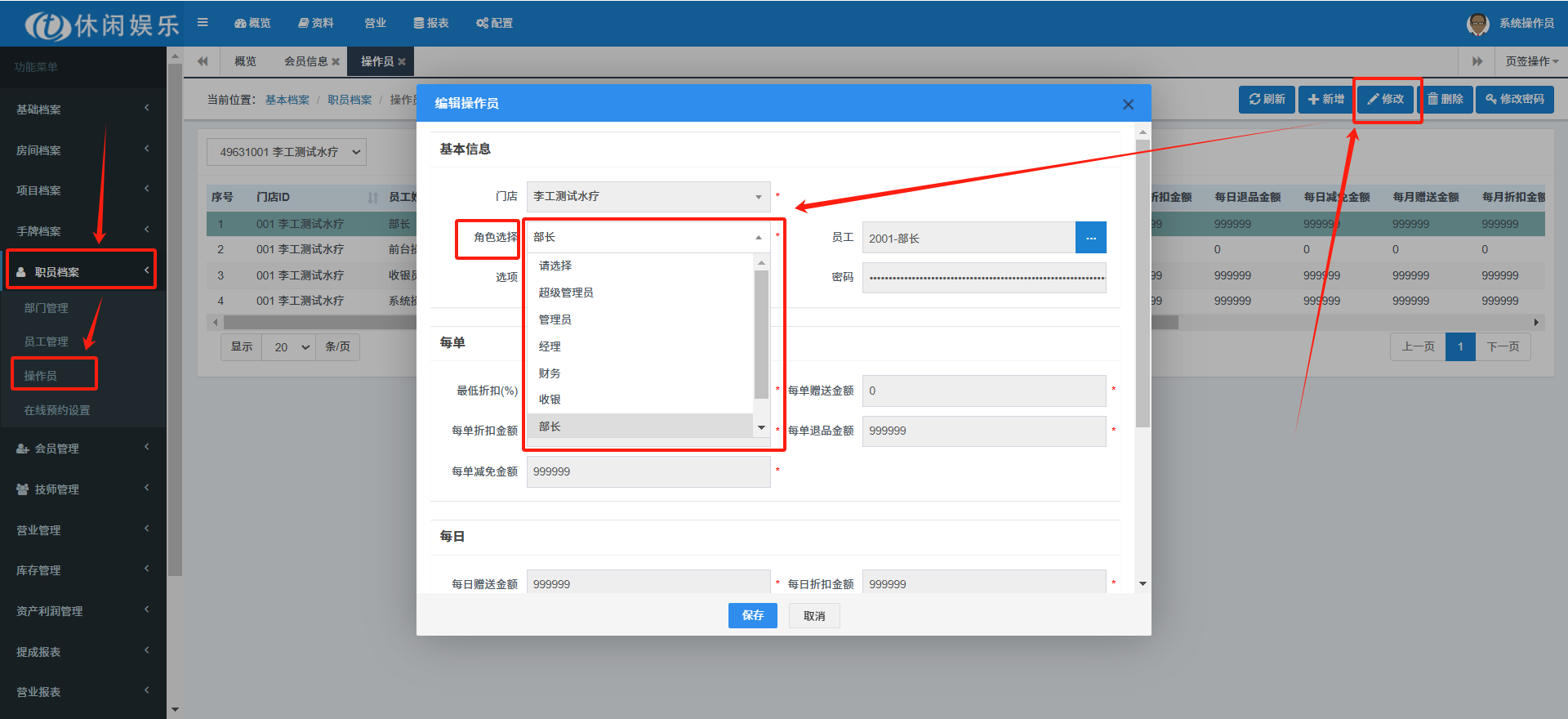This screenshot has width=1568, height=719.
Task: Open employee picker with the ellipsis button
Action: click(x=1090, y=238)
